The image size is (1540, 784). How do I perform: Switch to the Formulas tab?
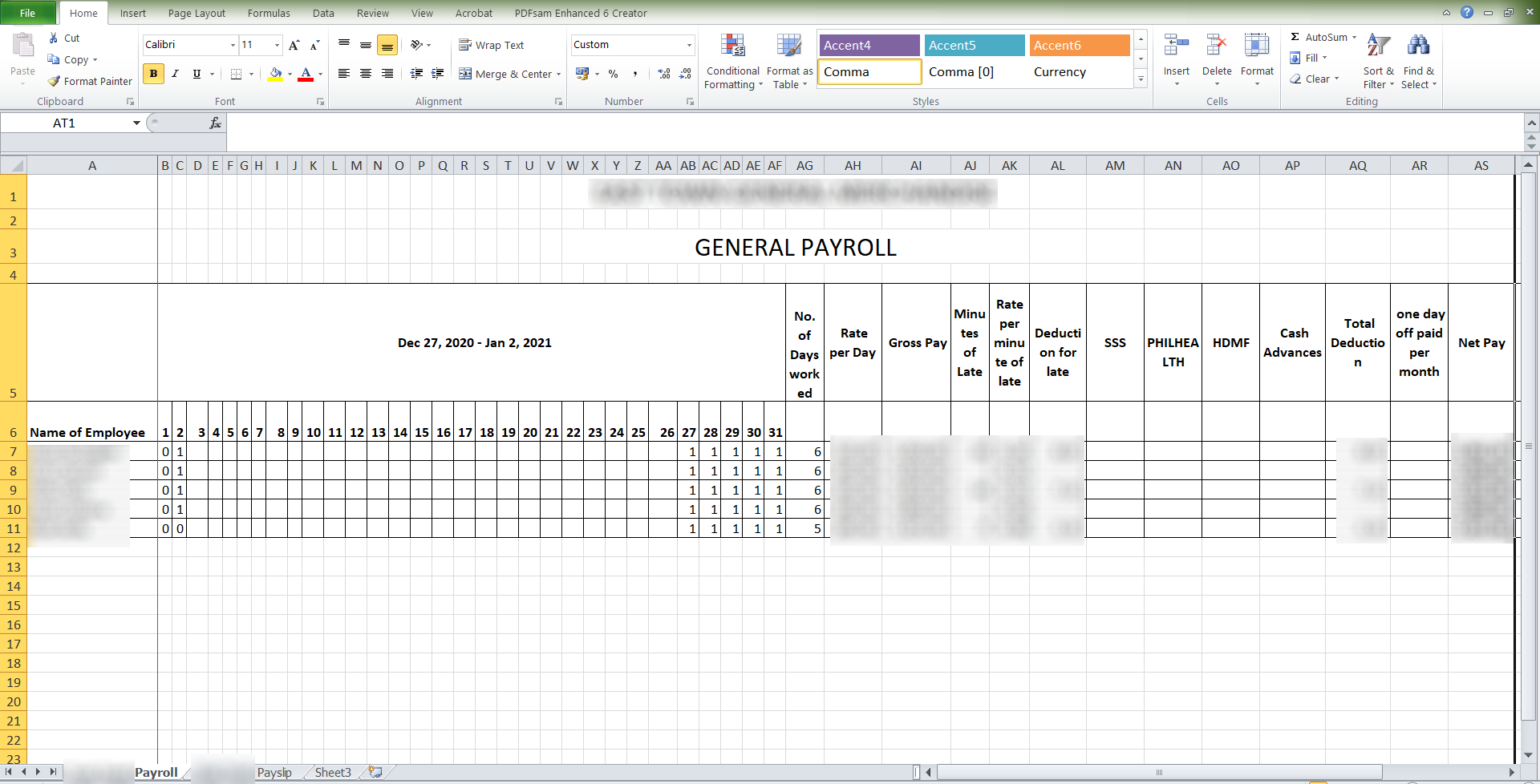269,13
